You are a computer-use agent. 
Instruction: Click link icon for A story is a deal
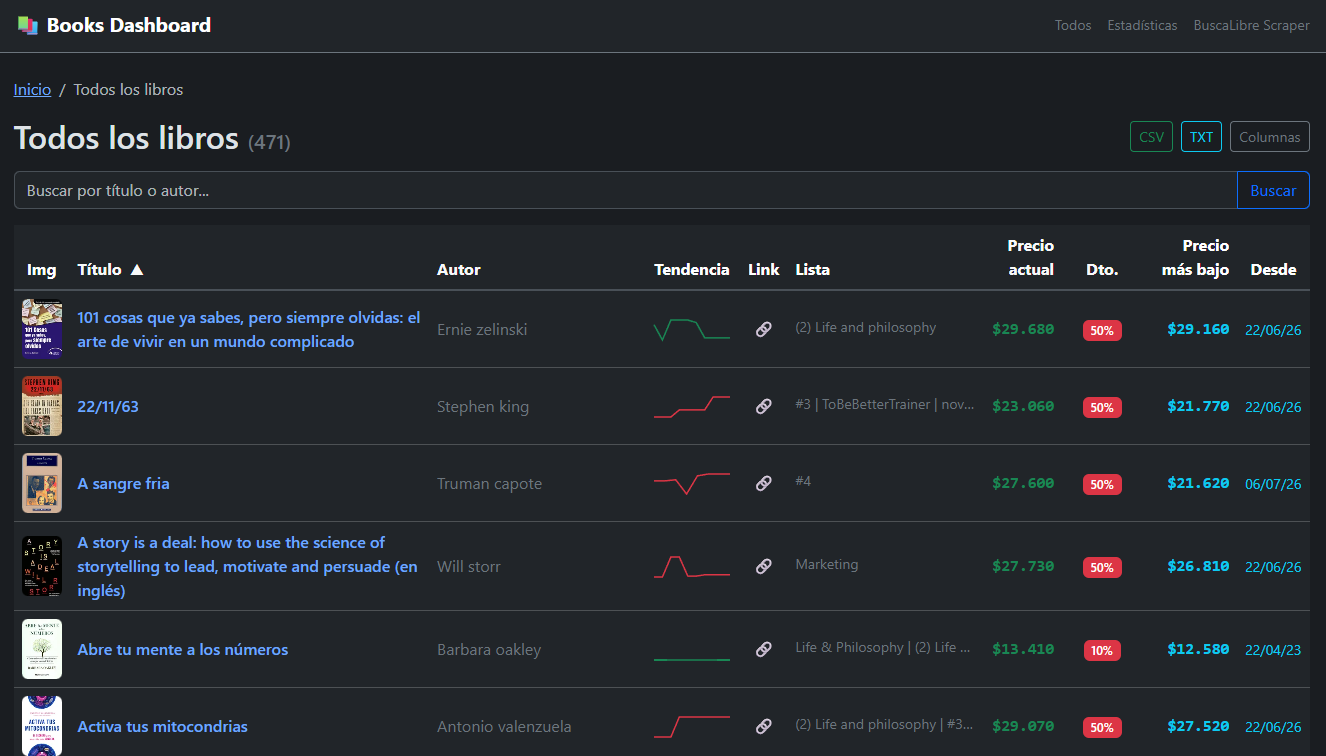(x=764, y=566)
